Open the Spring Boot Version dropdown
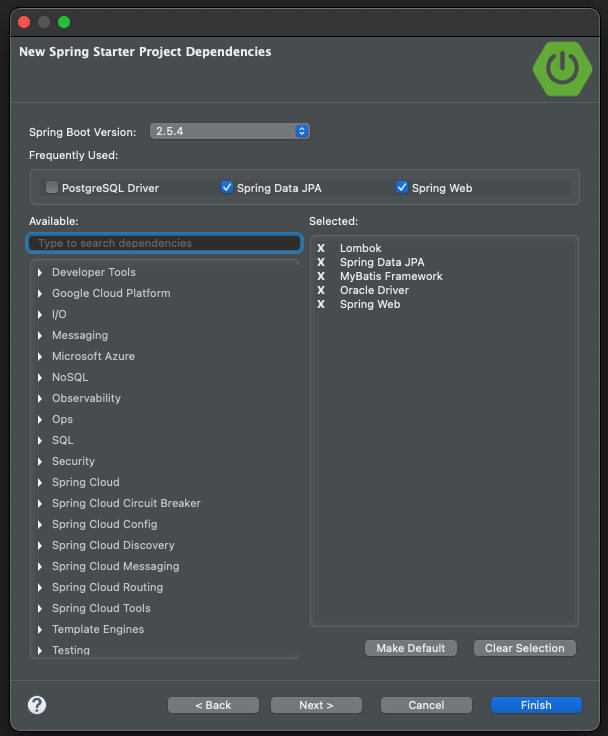This screenshot has height=736, width=608. click(230, 131)
